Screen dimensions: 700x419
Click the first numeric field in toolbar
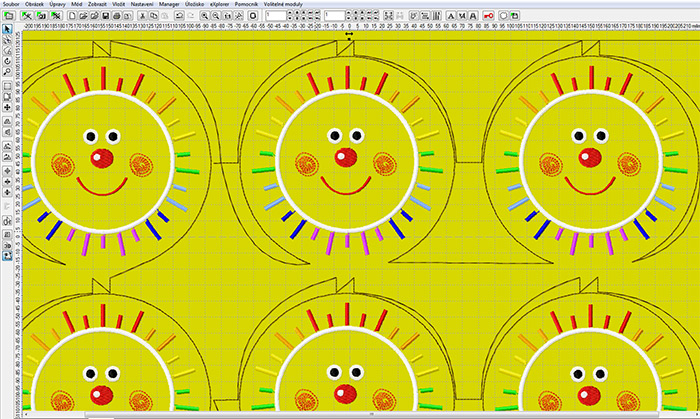(x=276, y=16)
